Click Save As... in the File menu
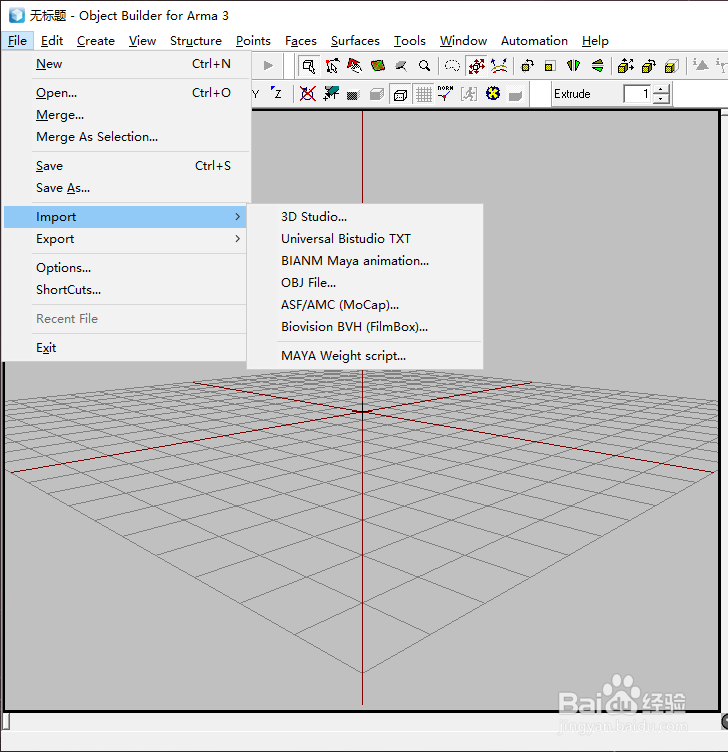 (127, 188)
